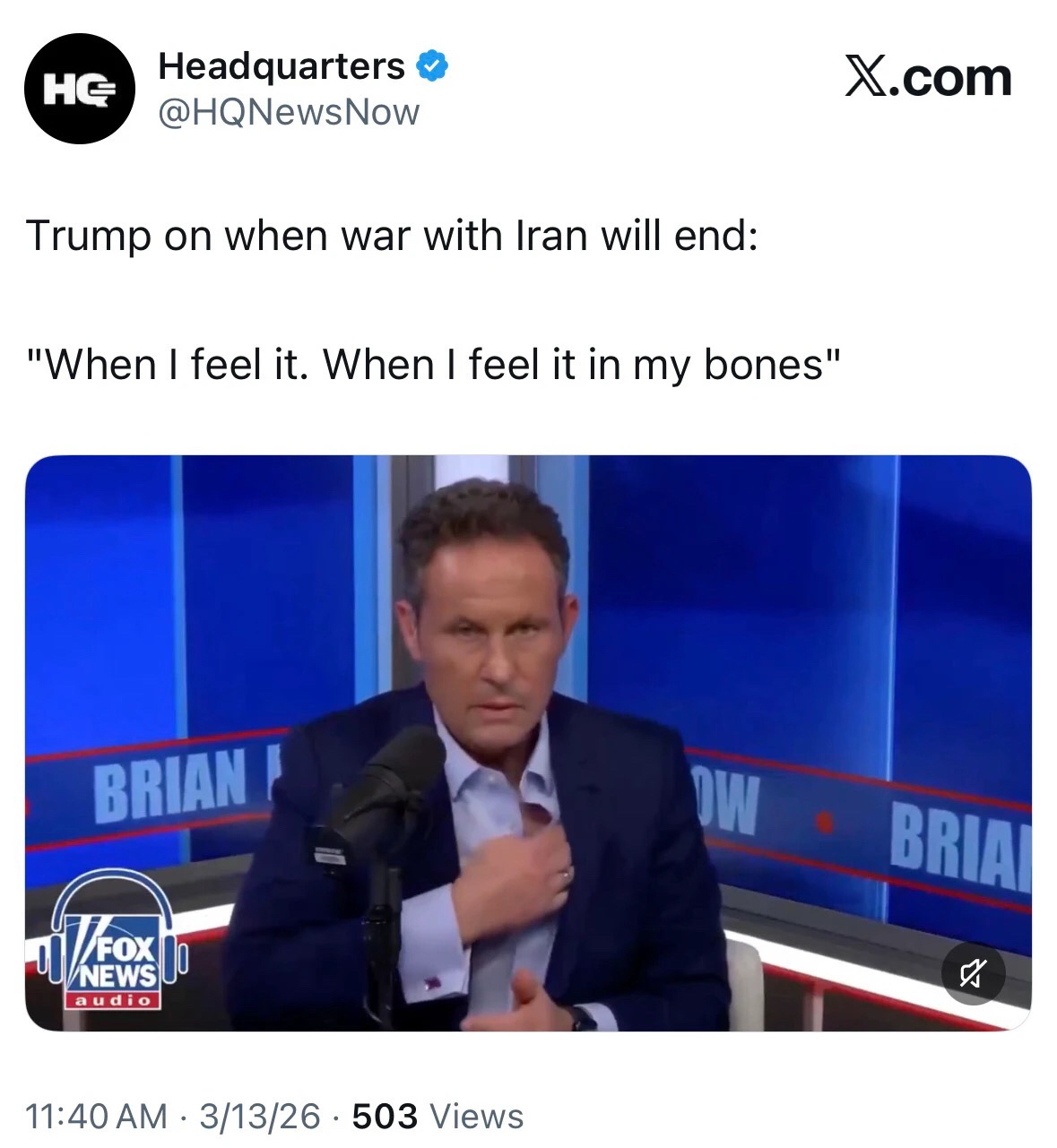
Task: Click the 3/13/26 post date
Action: 259,1116
